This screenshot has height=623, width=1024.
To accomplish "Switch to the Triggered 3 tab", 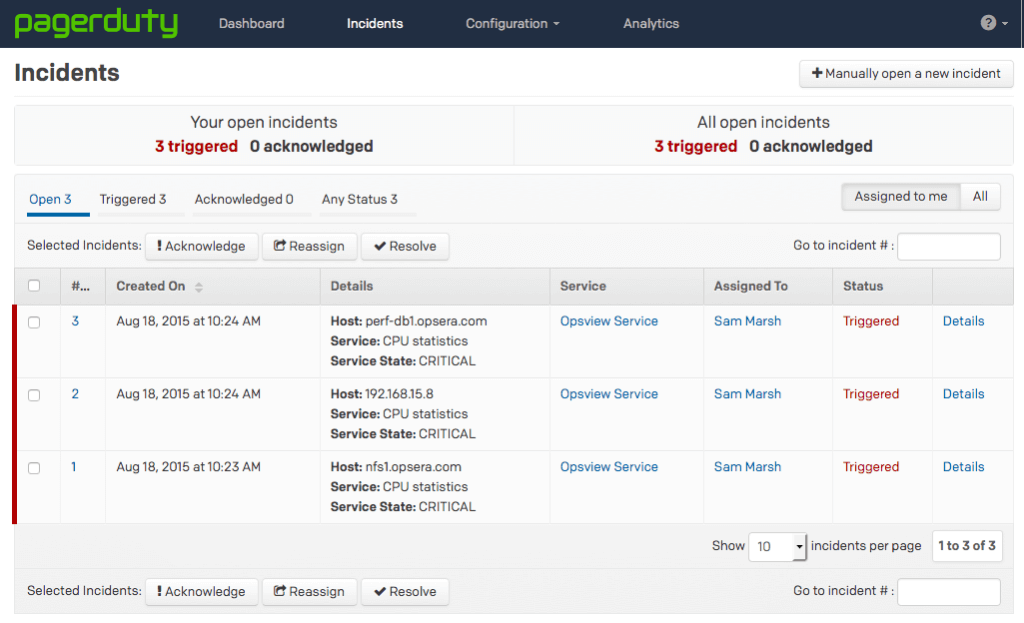I will pos(133,199).
